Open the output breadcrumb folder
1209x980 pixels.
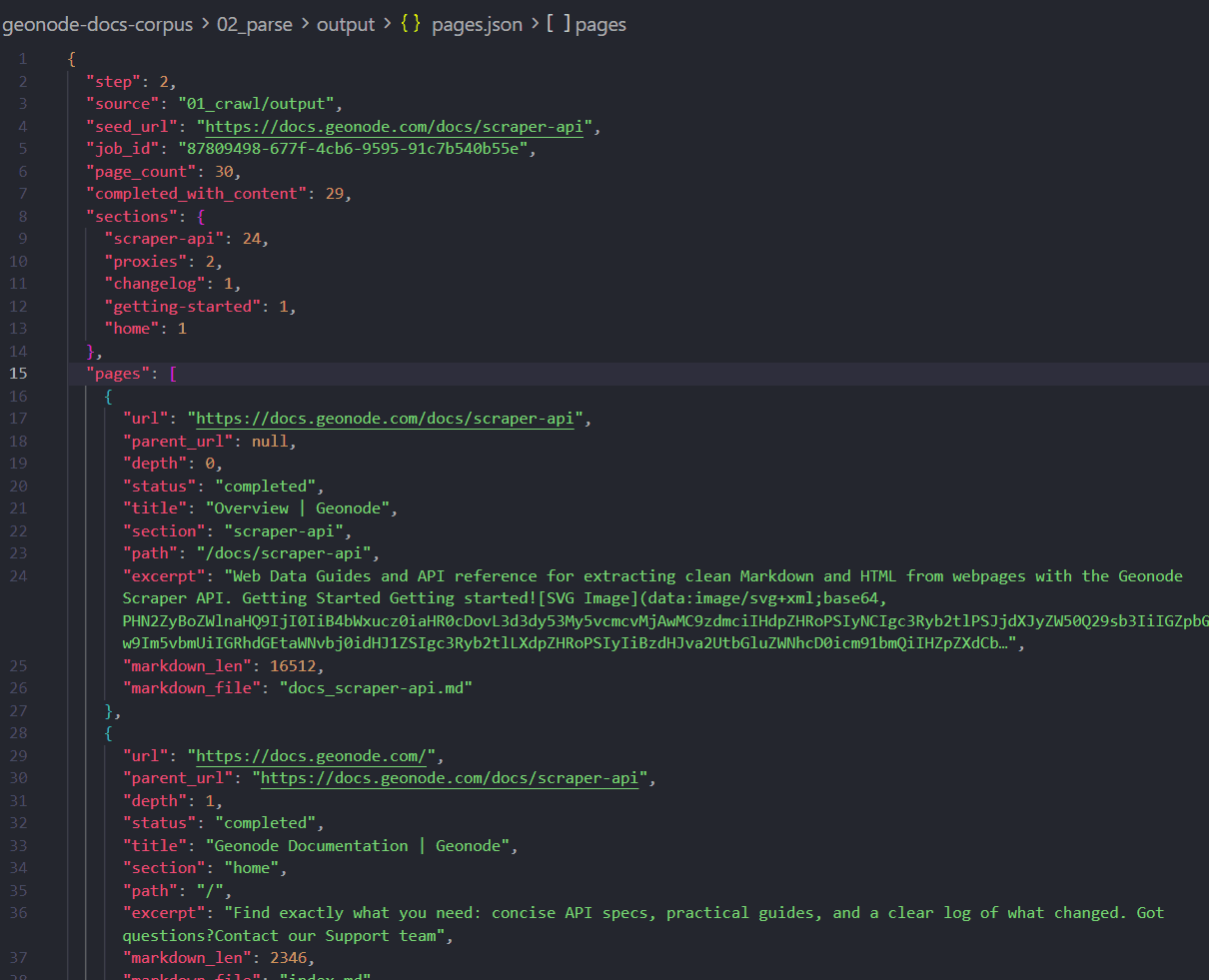point(346,25)
